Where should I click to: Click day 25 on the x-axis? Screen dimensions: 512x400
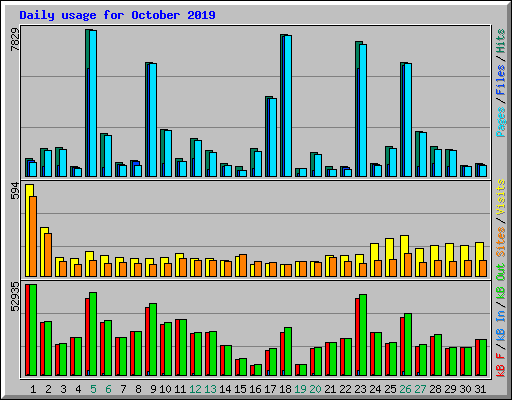coord(390,389)
